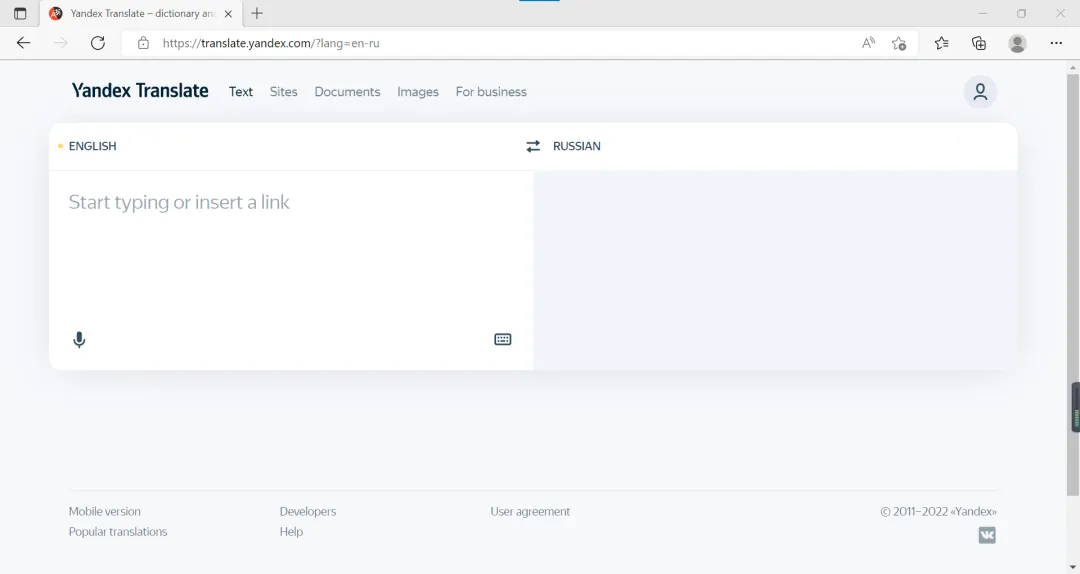Switch to the Sites tab
This screenshot has width=1080, height=574.
click(x=284, y=92)
